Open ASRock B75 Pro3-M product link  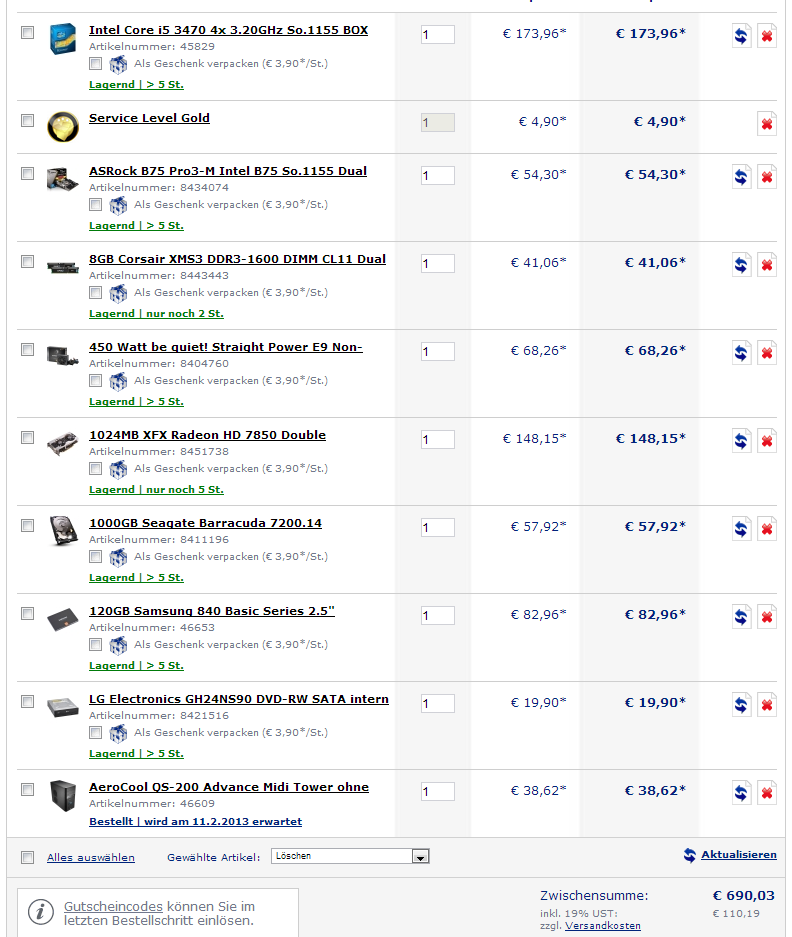point(228,171)
